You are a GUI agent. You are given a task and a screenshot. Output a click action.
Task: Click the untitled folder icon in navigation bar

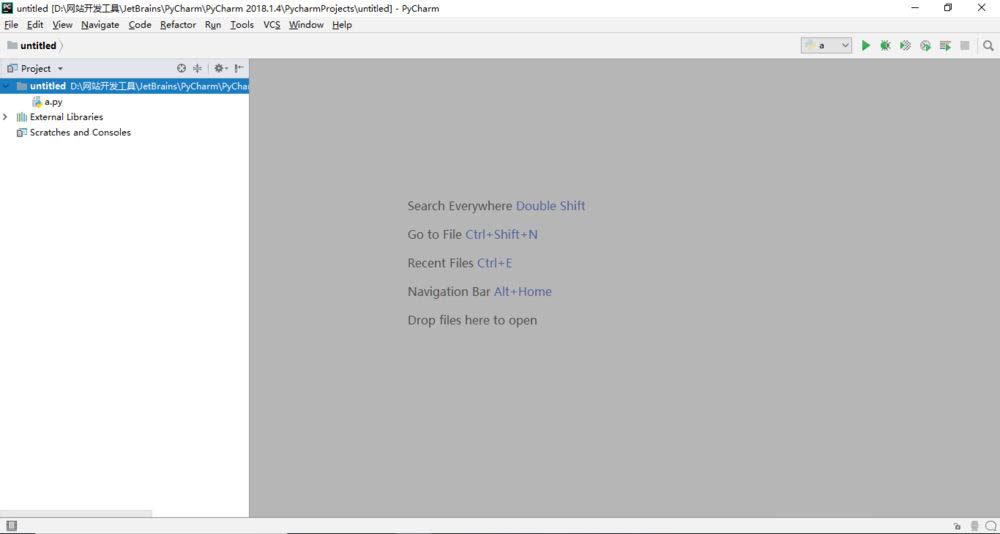coord(12,45)
